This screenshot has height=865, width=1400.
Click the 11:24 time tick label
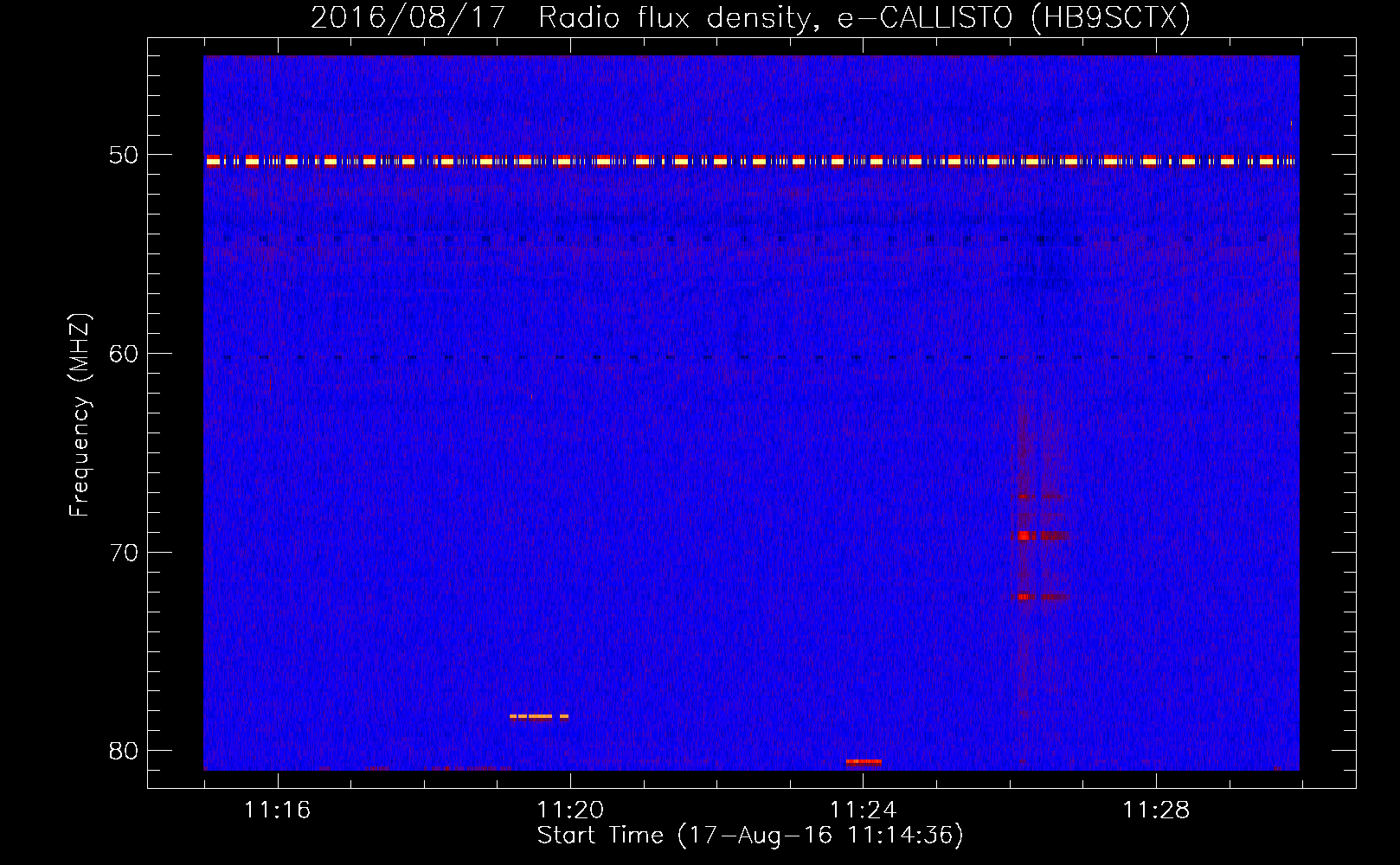863,811
